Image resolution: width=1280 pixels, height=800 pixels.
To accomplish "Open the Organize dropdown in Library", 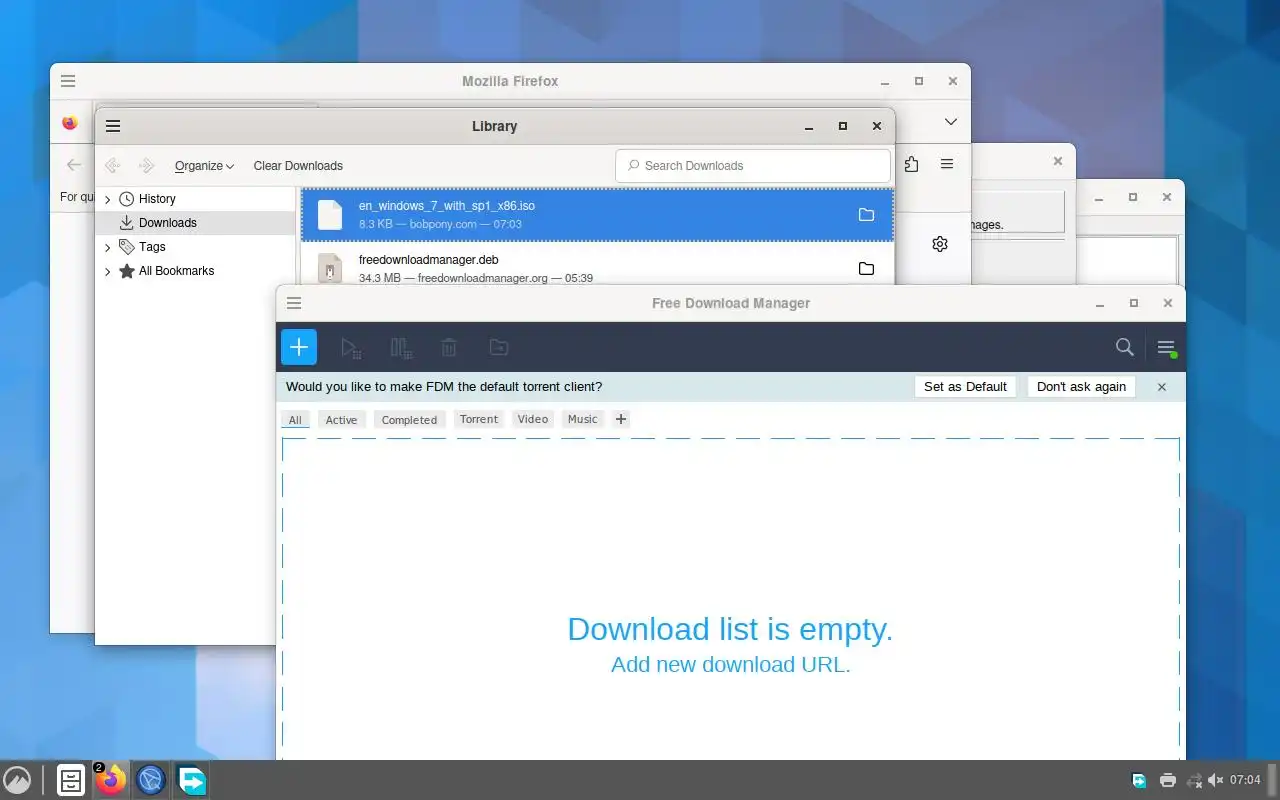I will 204,166.
